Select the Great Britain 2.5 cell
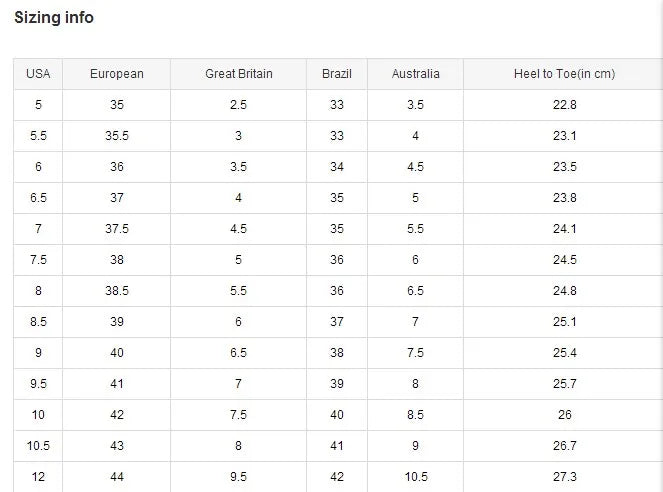 [239, 105]
